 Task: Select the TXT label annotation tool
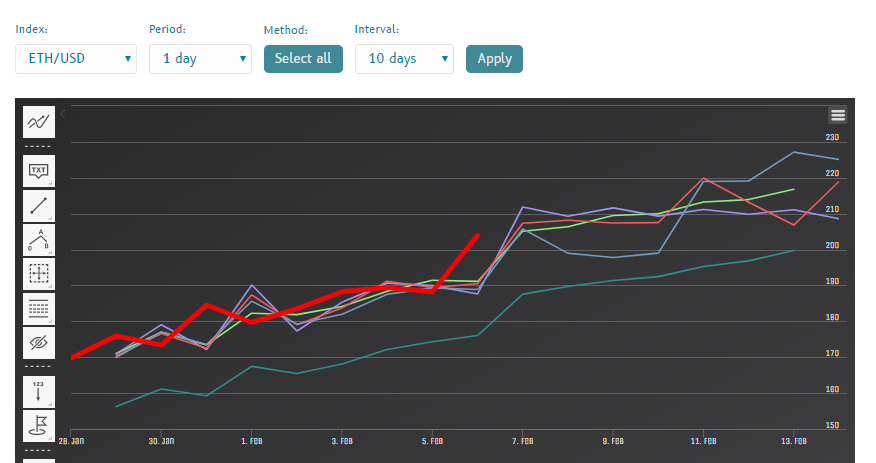[39, 171]
